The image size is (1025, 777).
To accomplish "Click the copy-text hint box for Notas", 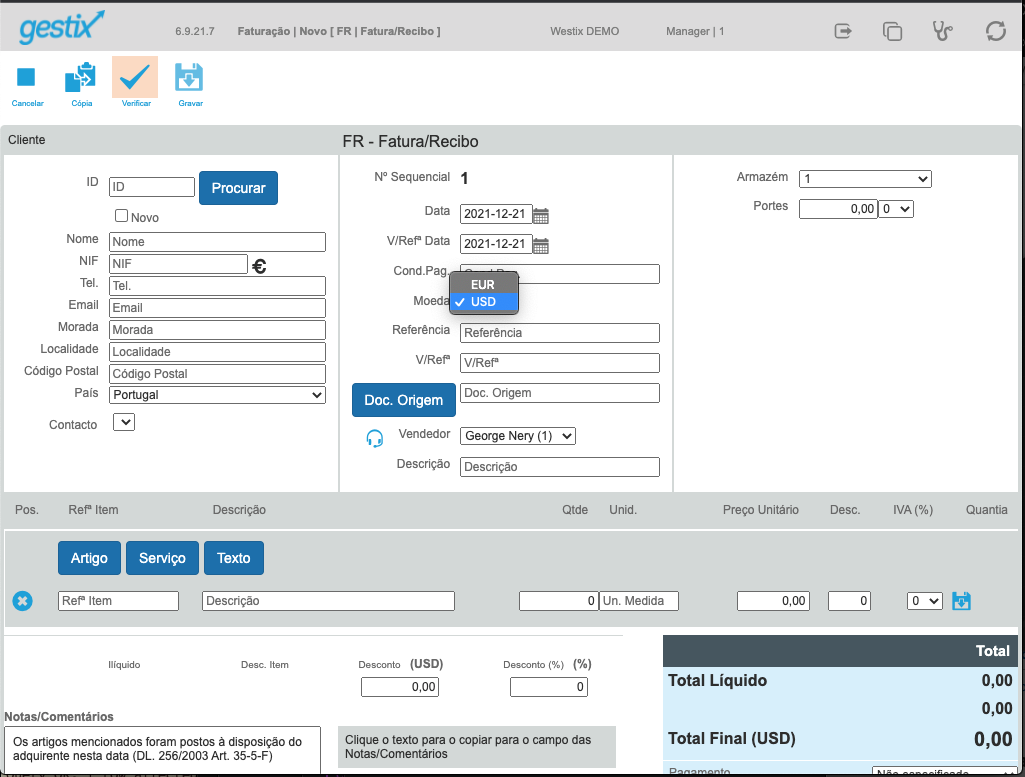I will coord(477,746).
